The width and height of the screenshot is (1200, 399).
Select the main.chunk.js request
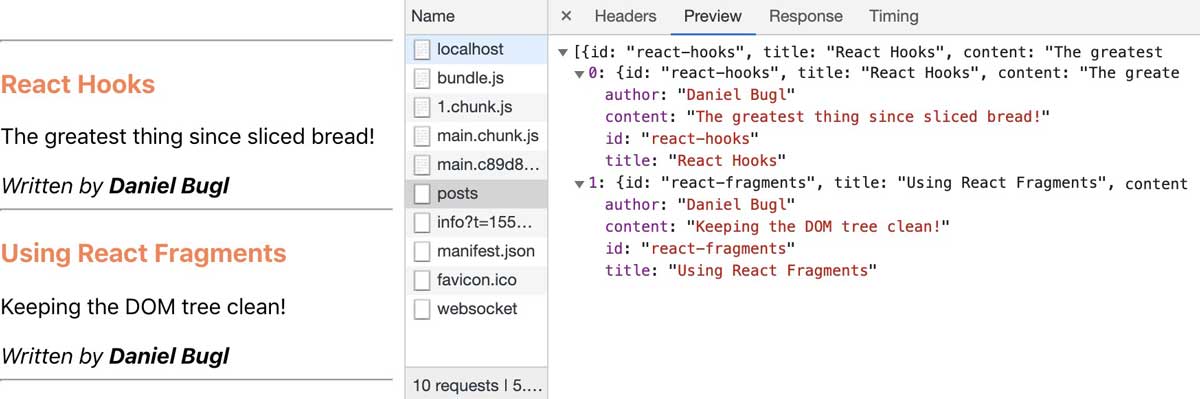477,136
